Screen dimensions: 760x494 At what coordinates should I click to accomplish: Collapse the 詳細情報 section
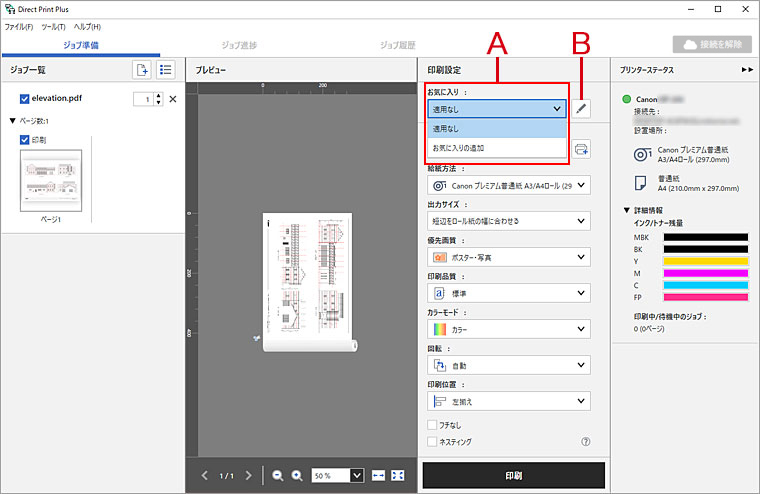626,210
